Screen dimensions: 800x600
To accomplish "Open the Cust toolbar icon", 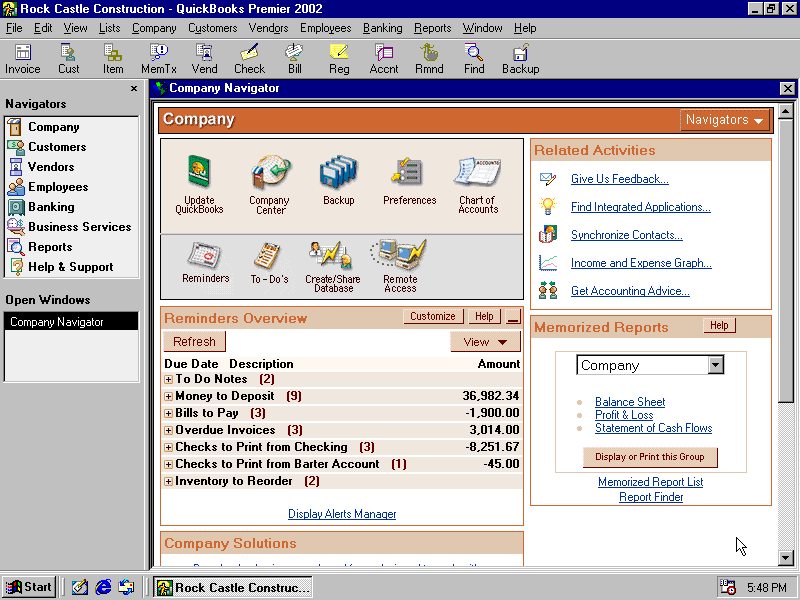I will pos(68,59).
